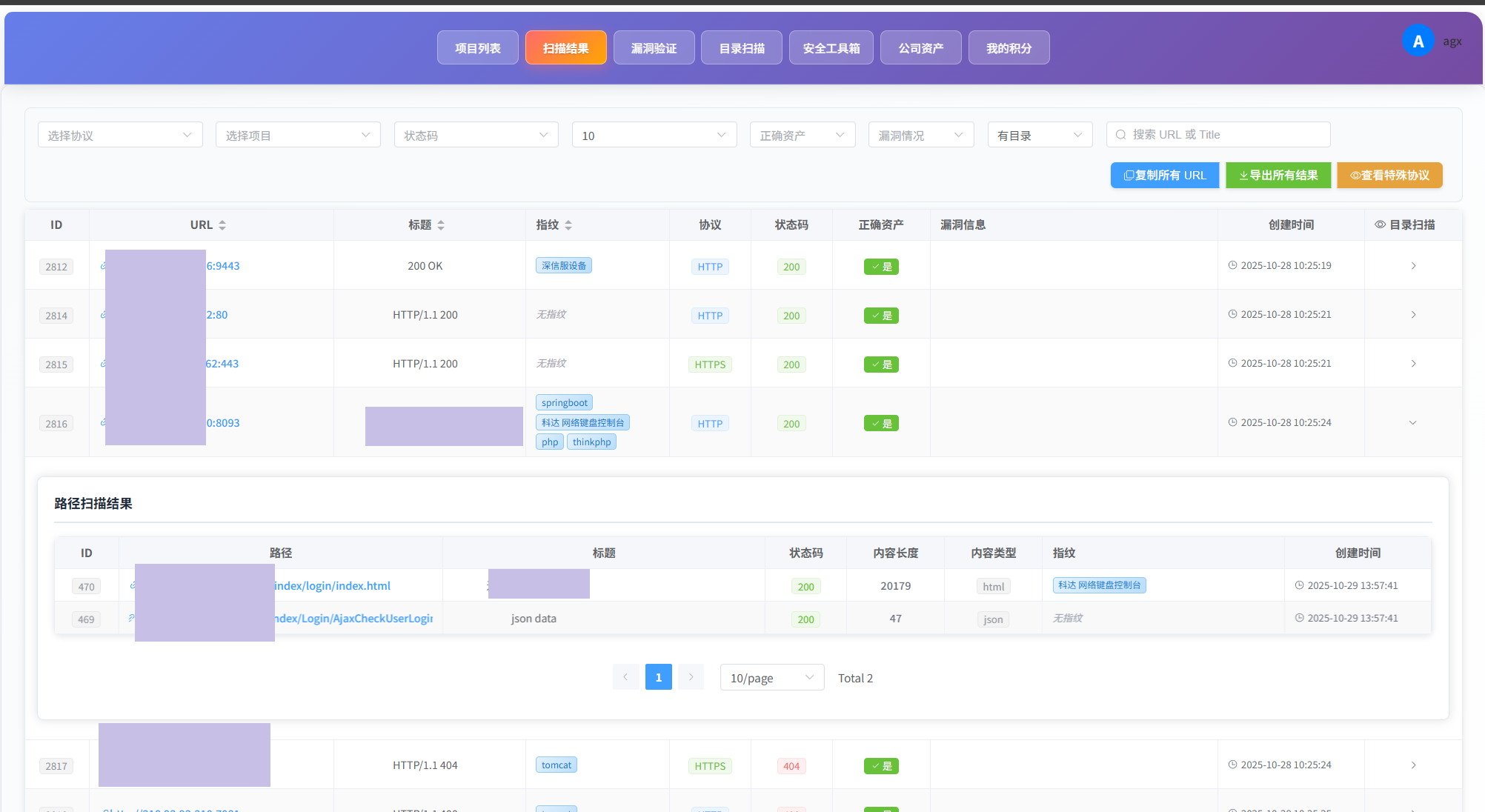Screen dimensions: 1485x812
Task: Expand directory scan for row 2817
Action: 1413,765
